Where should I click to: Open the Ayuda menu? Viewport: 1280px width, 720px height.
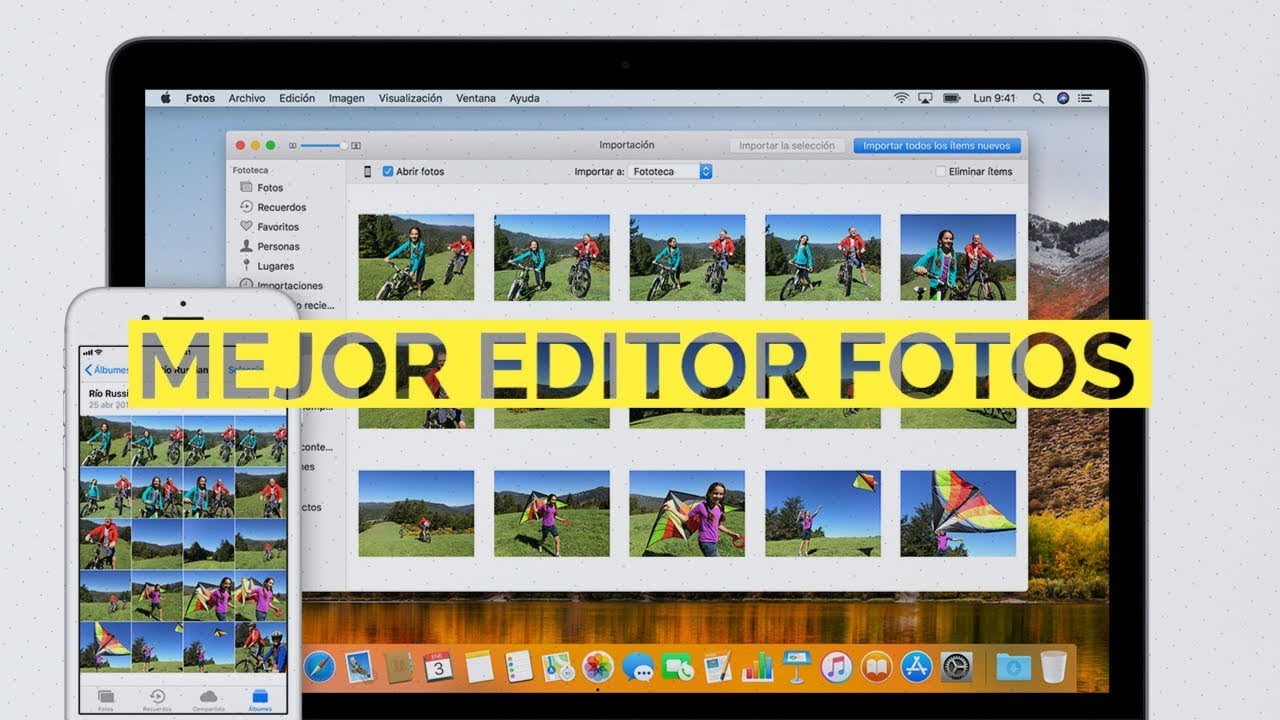pyautogui.click(x=525, y=98)
